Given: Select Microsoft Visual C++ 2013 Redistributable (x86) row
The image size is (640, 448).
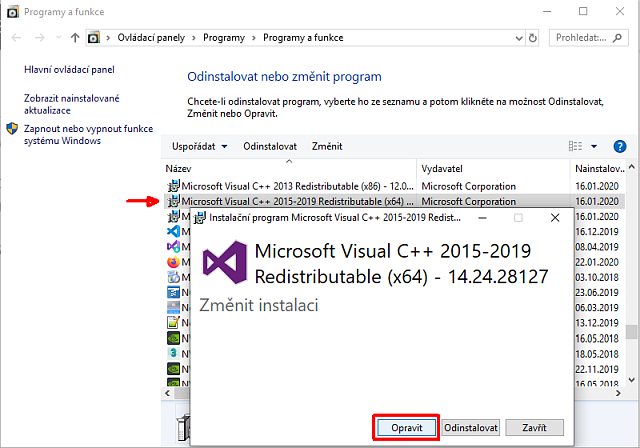Looking at the screenshot, I should [394, 186].
